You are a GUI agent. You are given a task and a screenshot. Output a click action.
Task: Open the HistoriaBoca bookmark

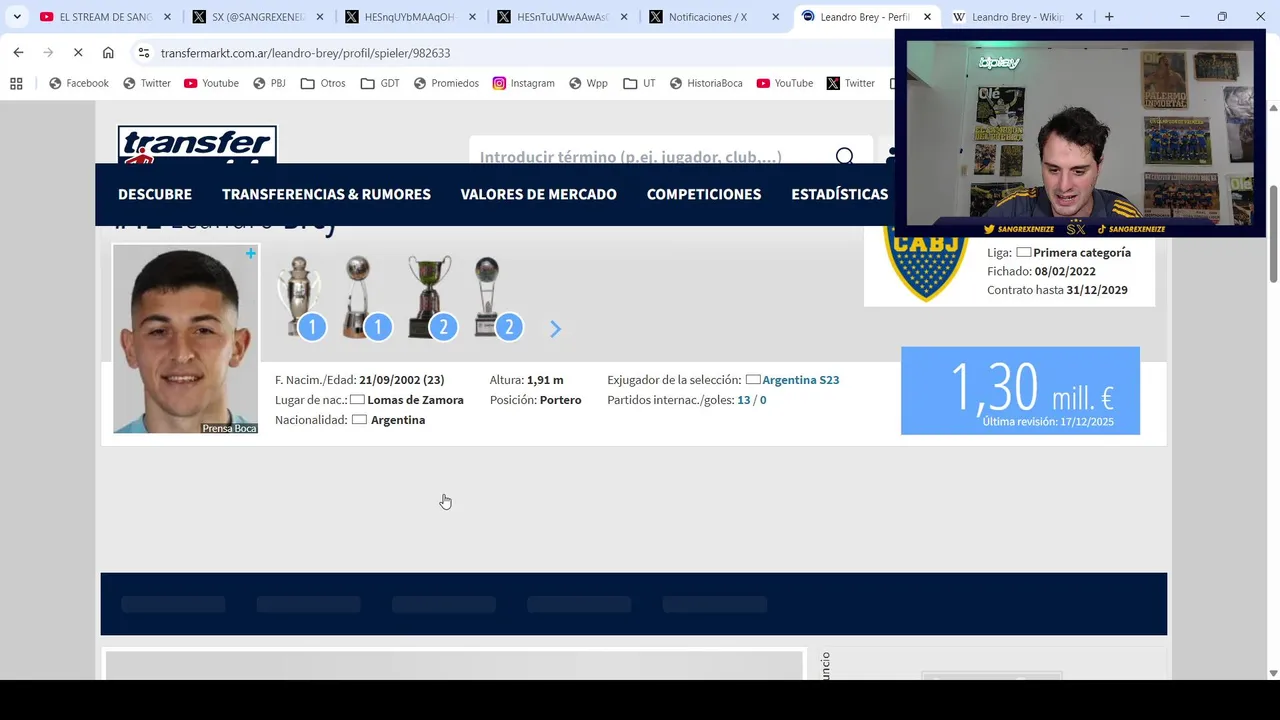706,83
